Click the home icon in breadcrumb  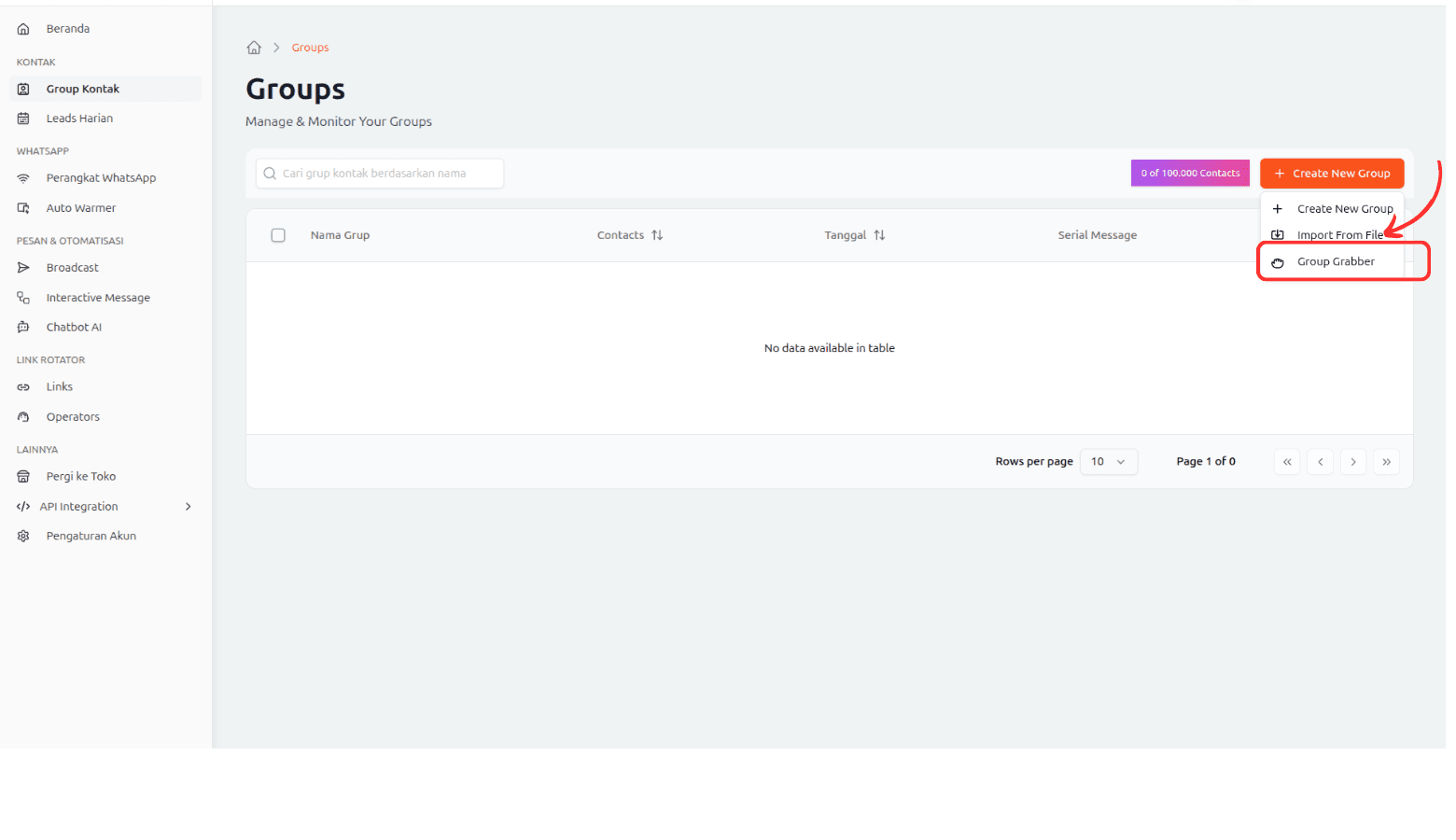[x=254, y=48]
